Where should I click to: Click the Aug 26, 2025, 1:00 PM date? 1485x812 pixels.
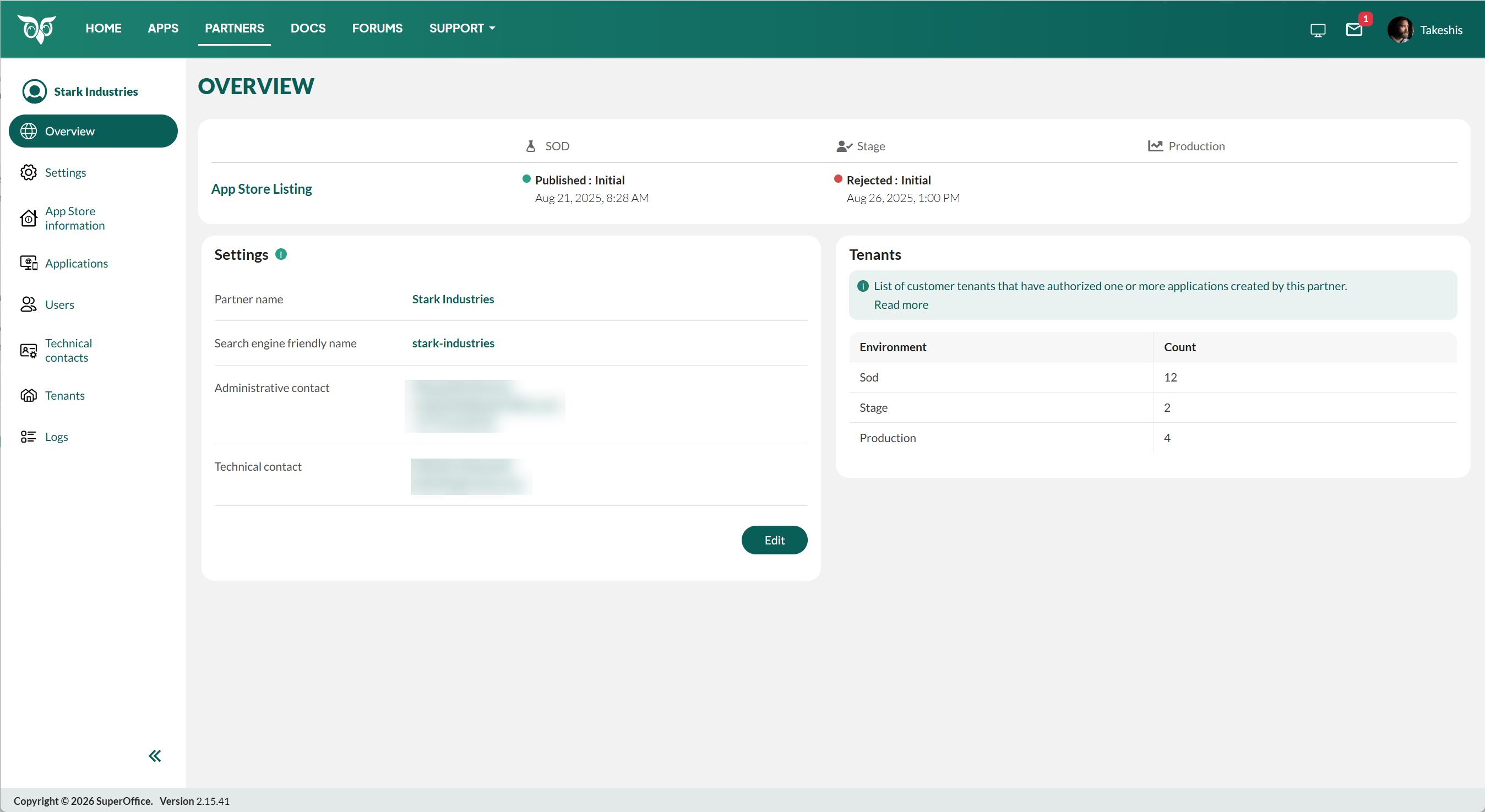[904, 198]
